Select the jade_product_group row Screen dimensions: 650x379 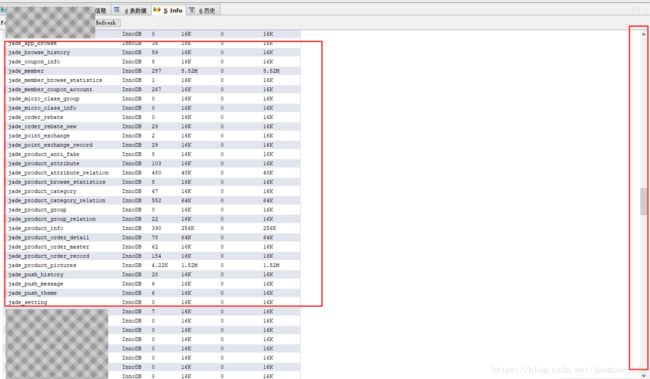(153, 210)
